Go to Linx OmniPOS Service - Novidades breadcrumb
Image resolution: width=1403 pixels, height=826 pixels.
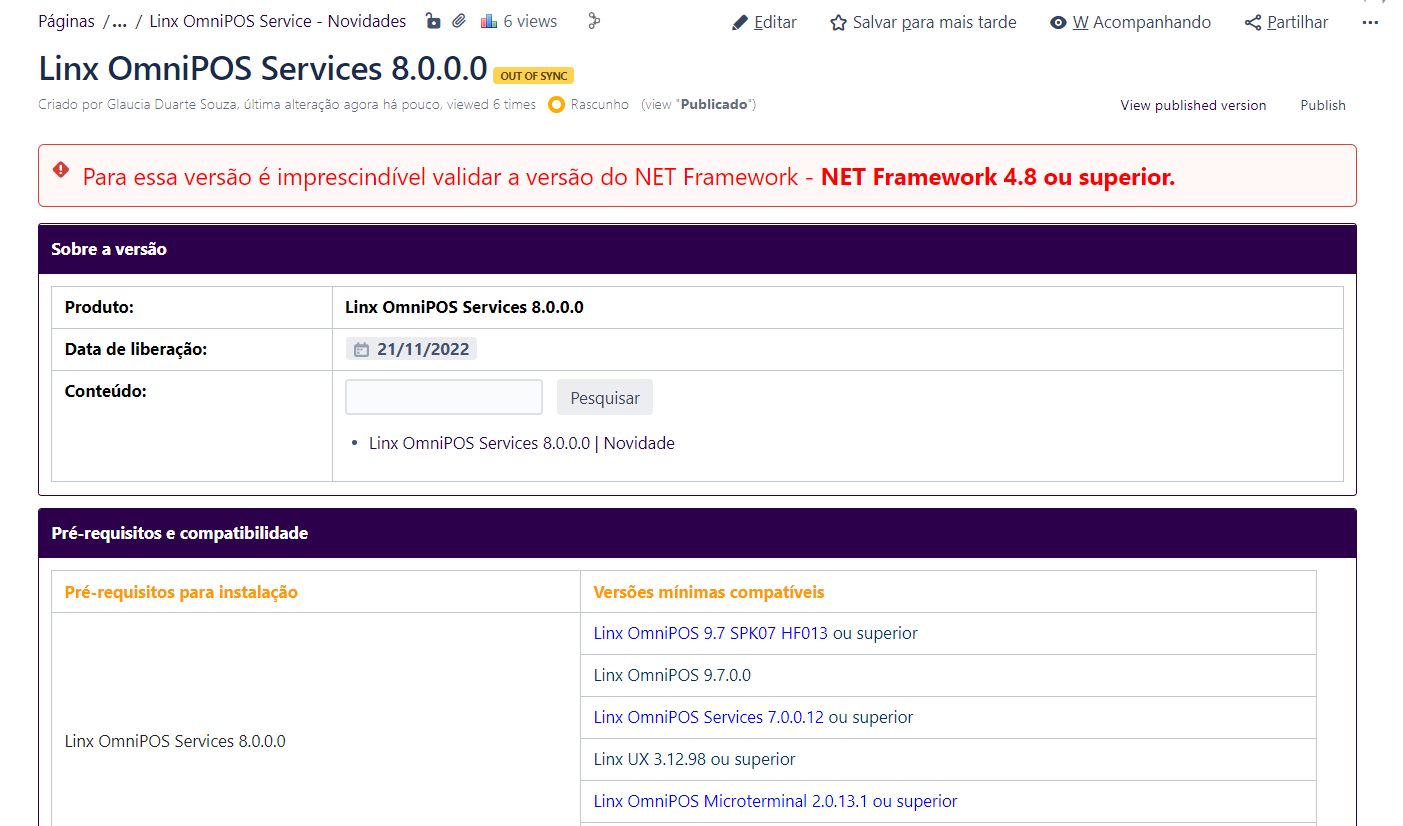[278, 21]
